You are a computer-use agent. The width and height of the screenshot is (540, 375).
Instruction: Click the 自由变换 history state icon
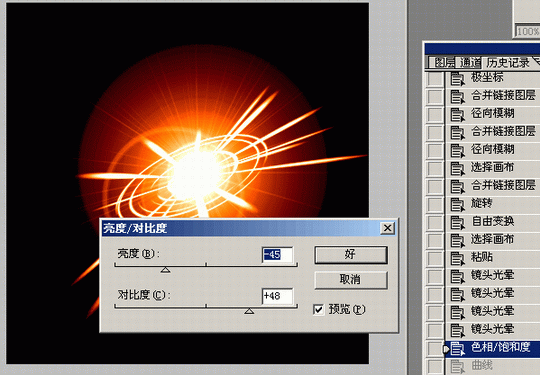pos(457,222)
